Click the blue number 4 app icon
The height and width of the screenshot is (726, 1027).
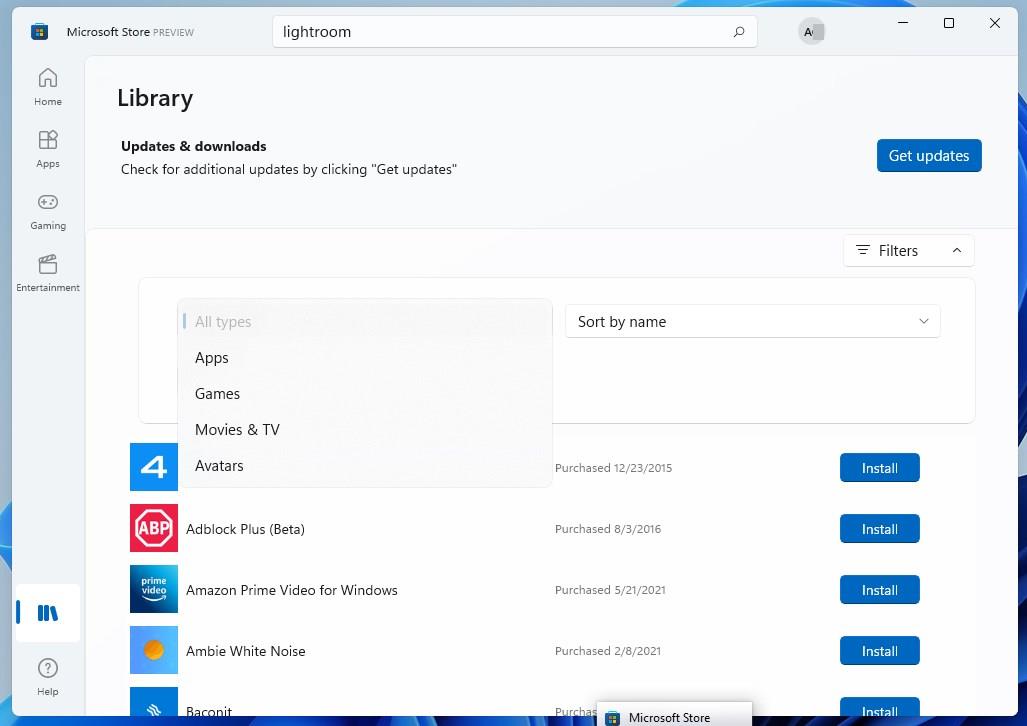pos(154,467)
